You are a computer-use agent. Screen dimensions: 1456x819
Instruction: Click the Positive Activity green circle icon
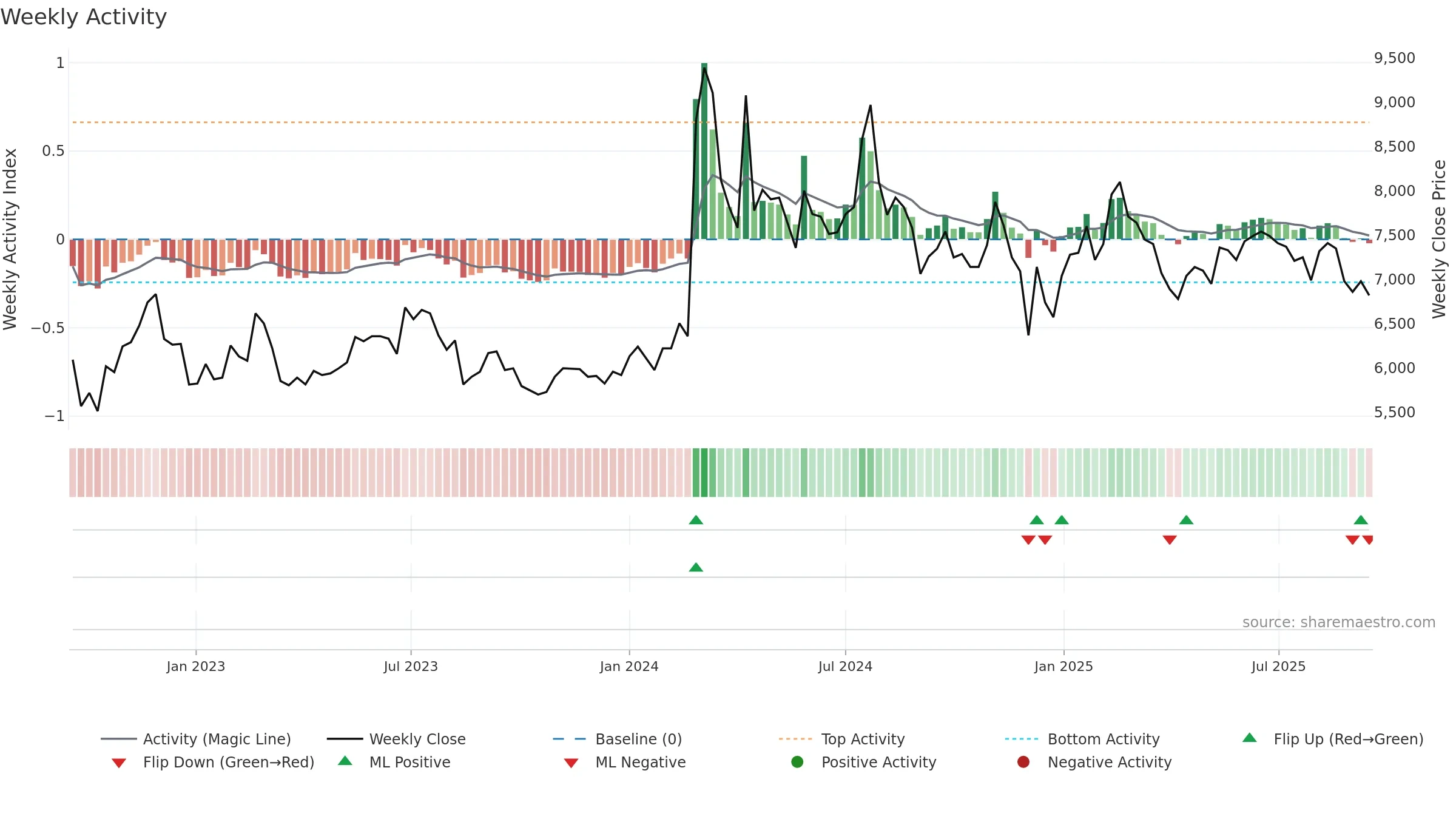pyautogui.click(x=797, y=761)
